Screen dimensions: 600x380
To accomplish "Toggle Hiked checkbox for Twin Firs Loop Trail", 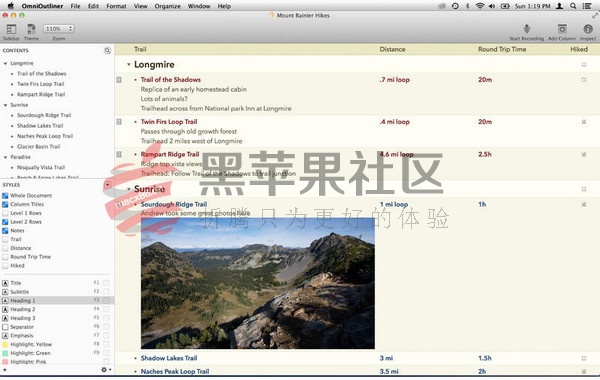I will pyautogui.click(x=584, y=122).
